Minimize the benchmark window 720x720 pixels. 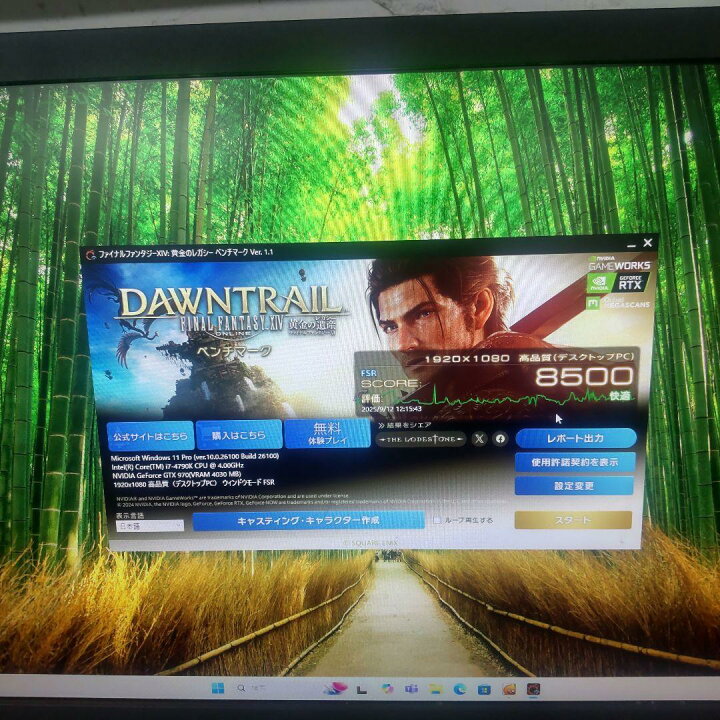pos(631,245)
